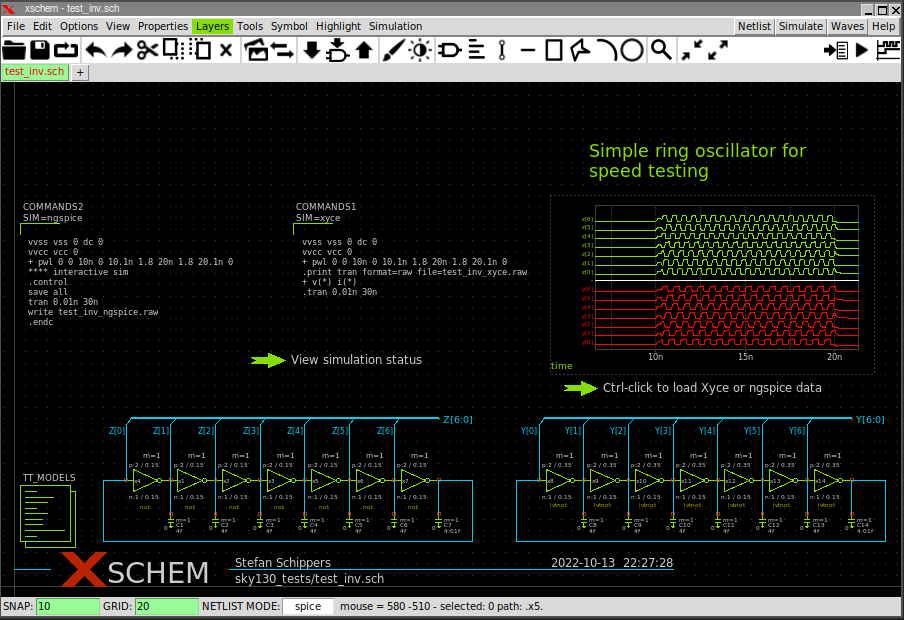
Task: Add a new tab with plus button
Action: point(81,72)
